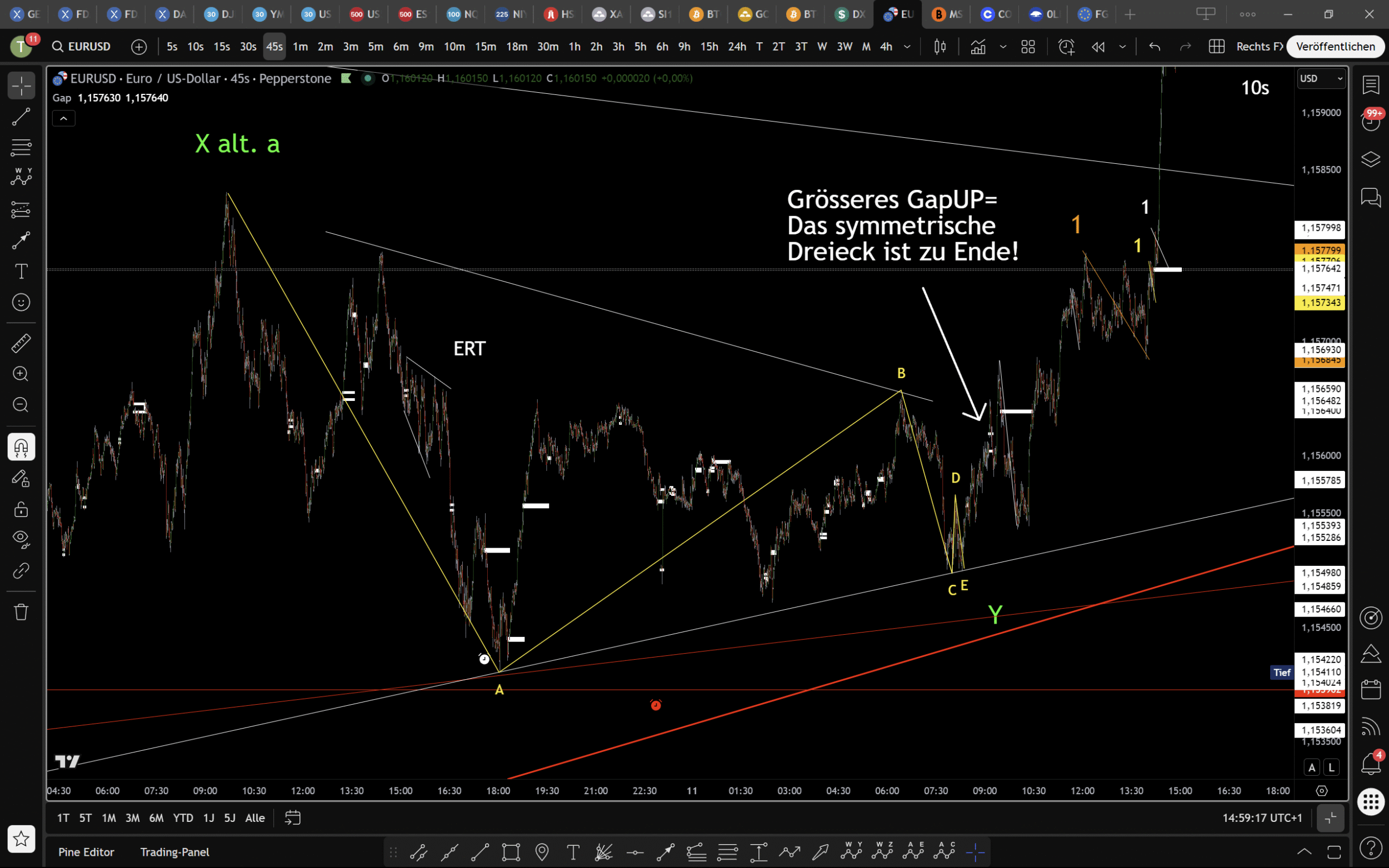Screen dimensions: 1389x868
Task: Toggle magnet mode on drawing toolbar
Action: 21,447
